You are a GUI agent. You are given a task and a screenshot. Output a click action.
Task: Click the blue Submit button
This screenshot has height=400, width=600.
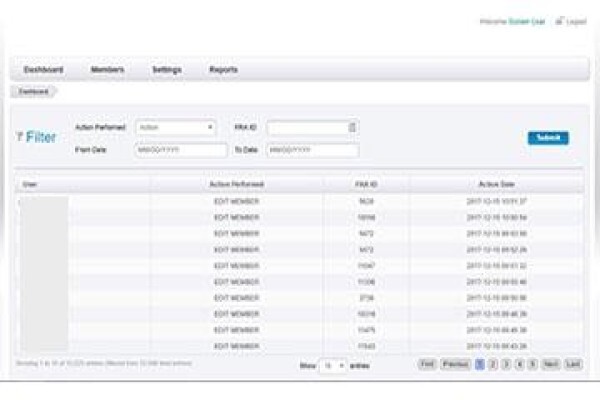click(x=548, y=138)
